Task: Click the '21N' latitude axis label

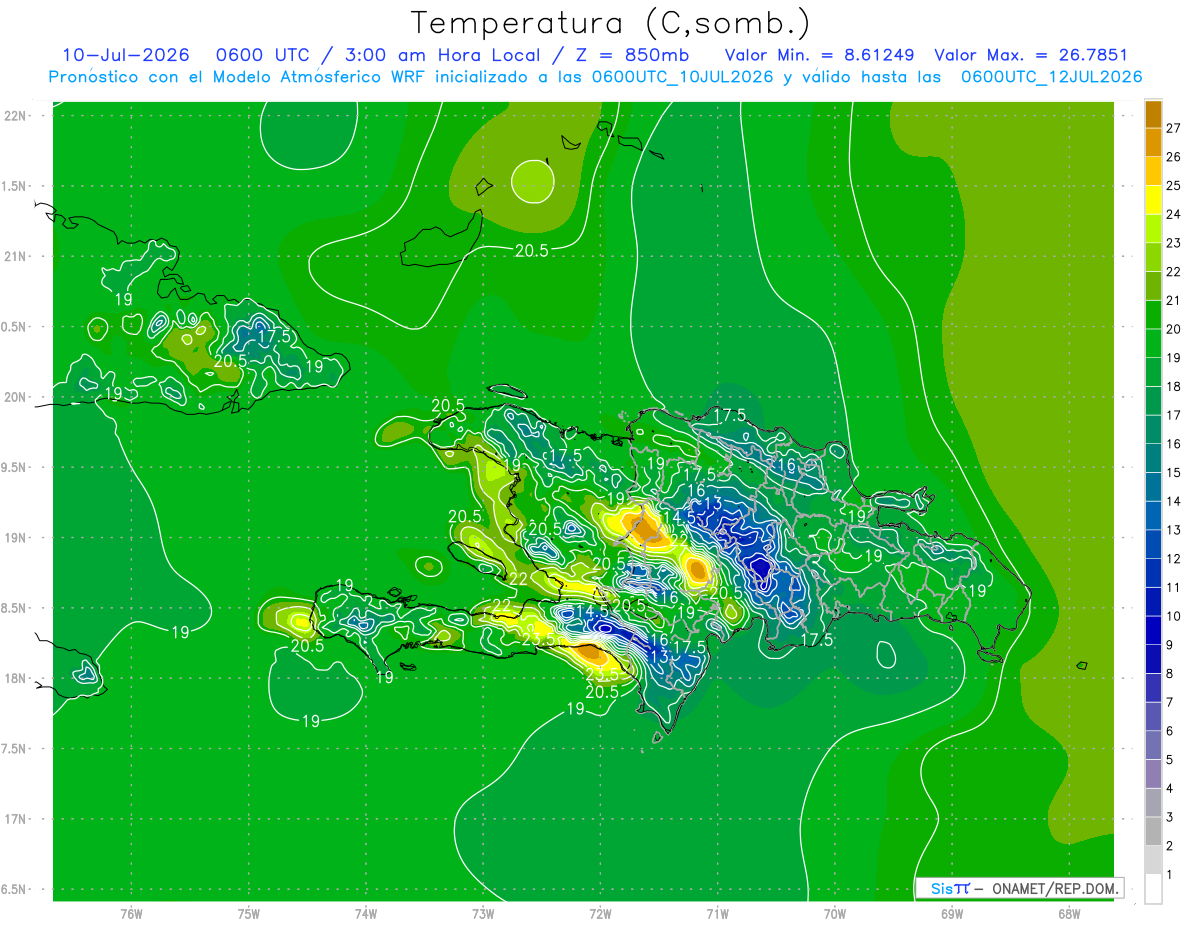Action: tap(15, 257)
